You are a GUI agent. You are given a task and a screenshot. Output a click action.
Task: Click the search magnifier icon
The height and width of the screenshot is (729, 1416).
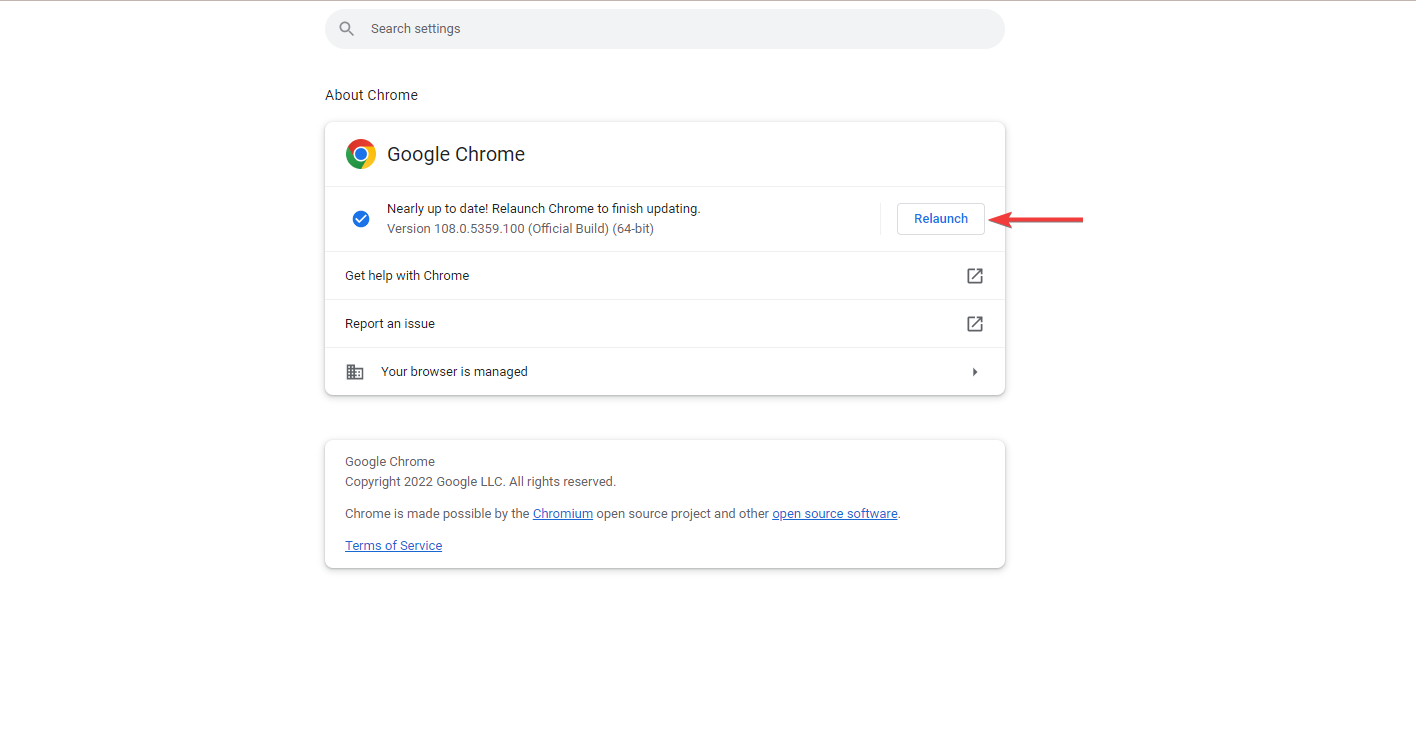tap(347, 29)
